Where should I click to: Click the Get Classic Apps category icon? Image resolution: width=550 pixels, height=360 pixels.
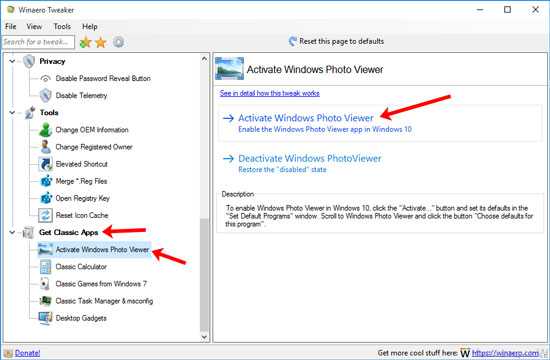[28, 232]
